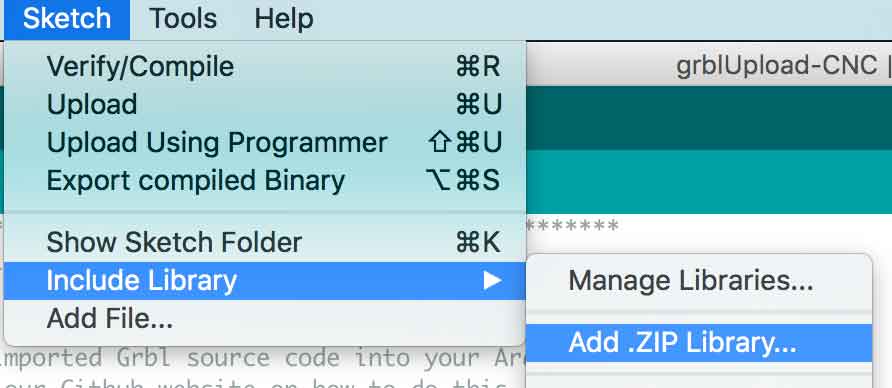Click the grblUpload-CNC window title
This screenshot has width=892, height=388.
(x=777, y=67)
